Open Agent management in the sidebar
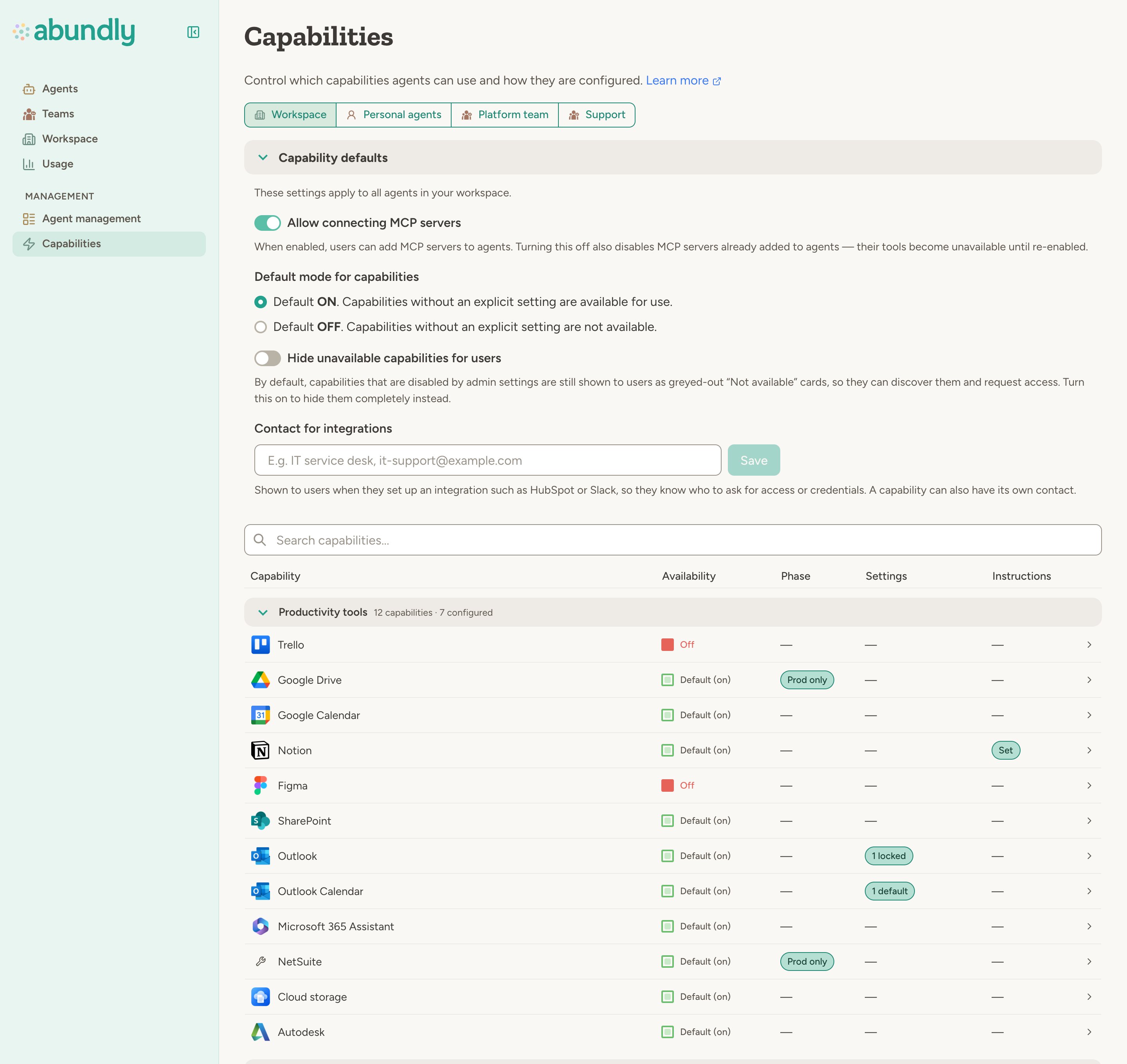This screenshot has height=1064, width=1127. (x=109, y=218)
